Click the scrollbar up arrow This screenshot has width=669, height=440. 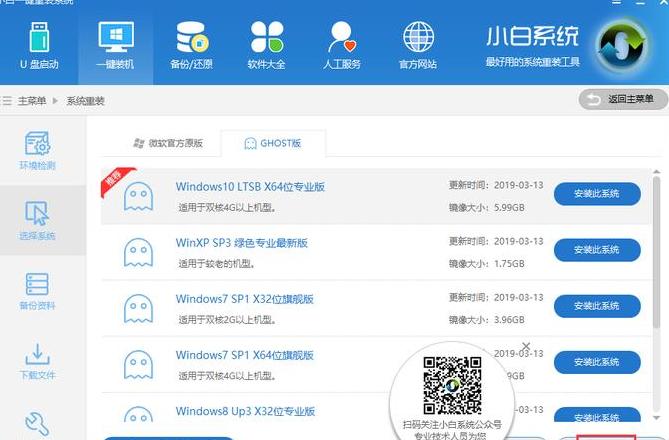[657, 172]
